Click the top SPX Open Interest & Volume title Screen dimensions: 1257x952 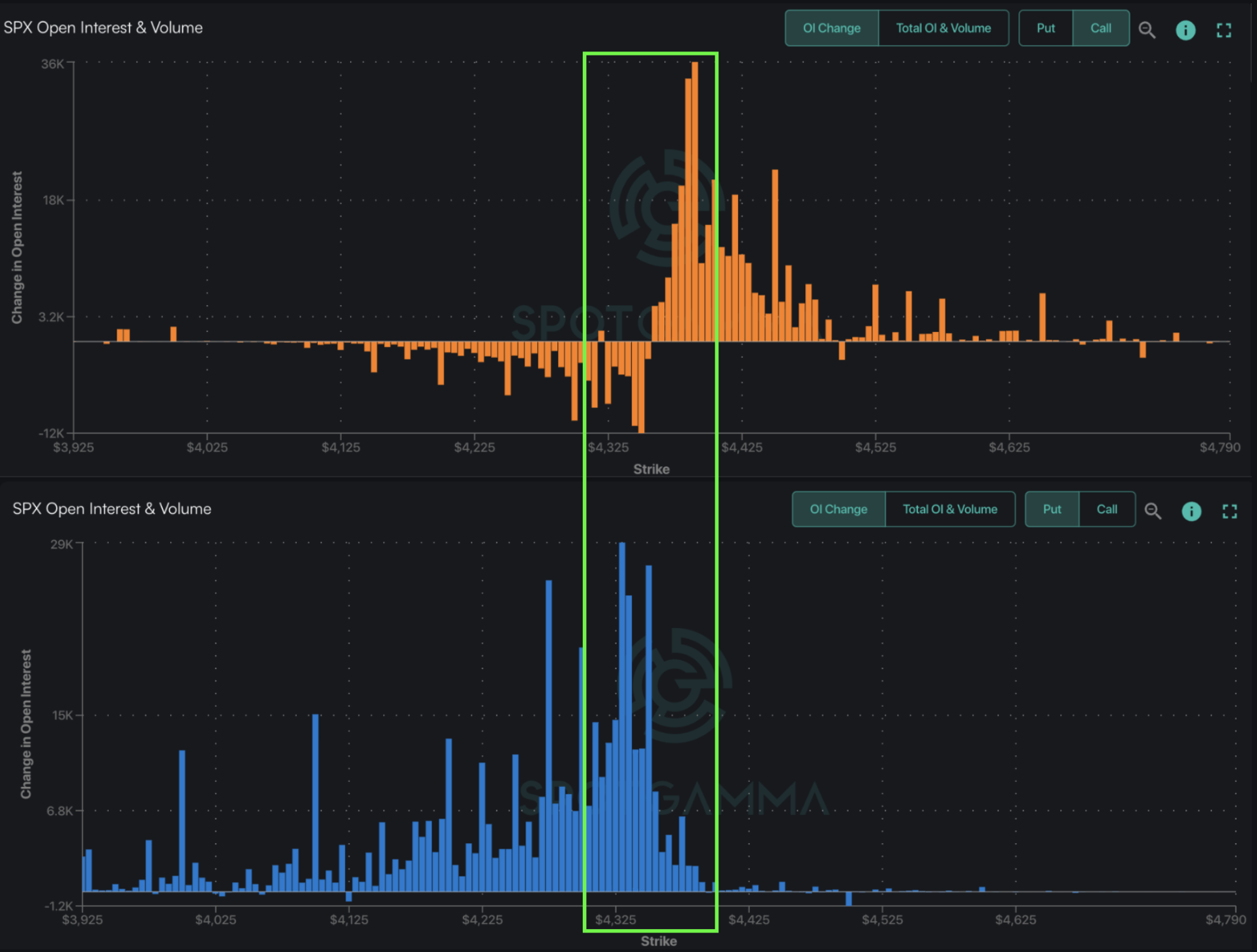pyautogui.click(x=103, y=28)
